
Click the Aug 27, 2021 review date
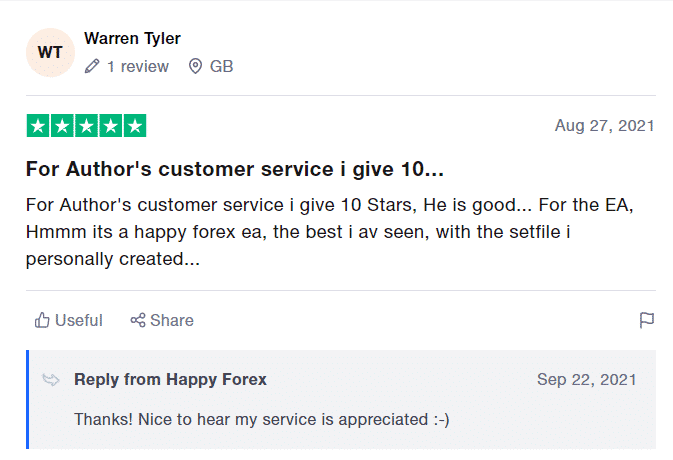(x=604, y=126)
